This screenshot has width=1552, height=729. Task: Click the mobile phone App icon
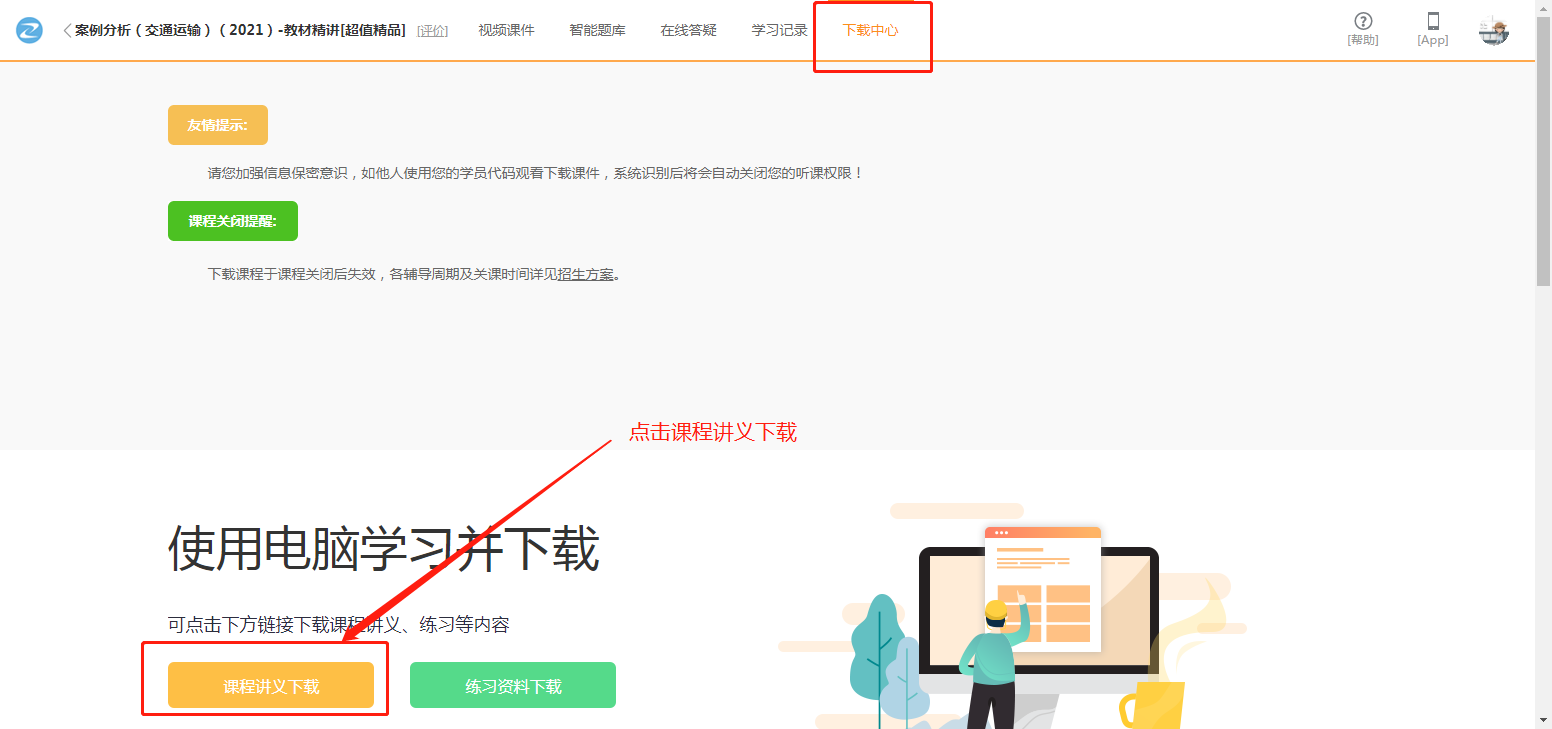point(1432,22)
